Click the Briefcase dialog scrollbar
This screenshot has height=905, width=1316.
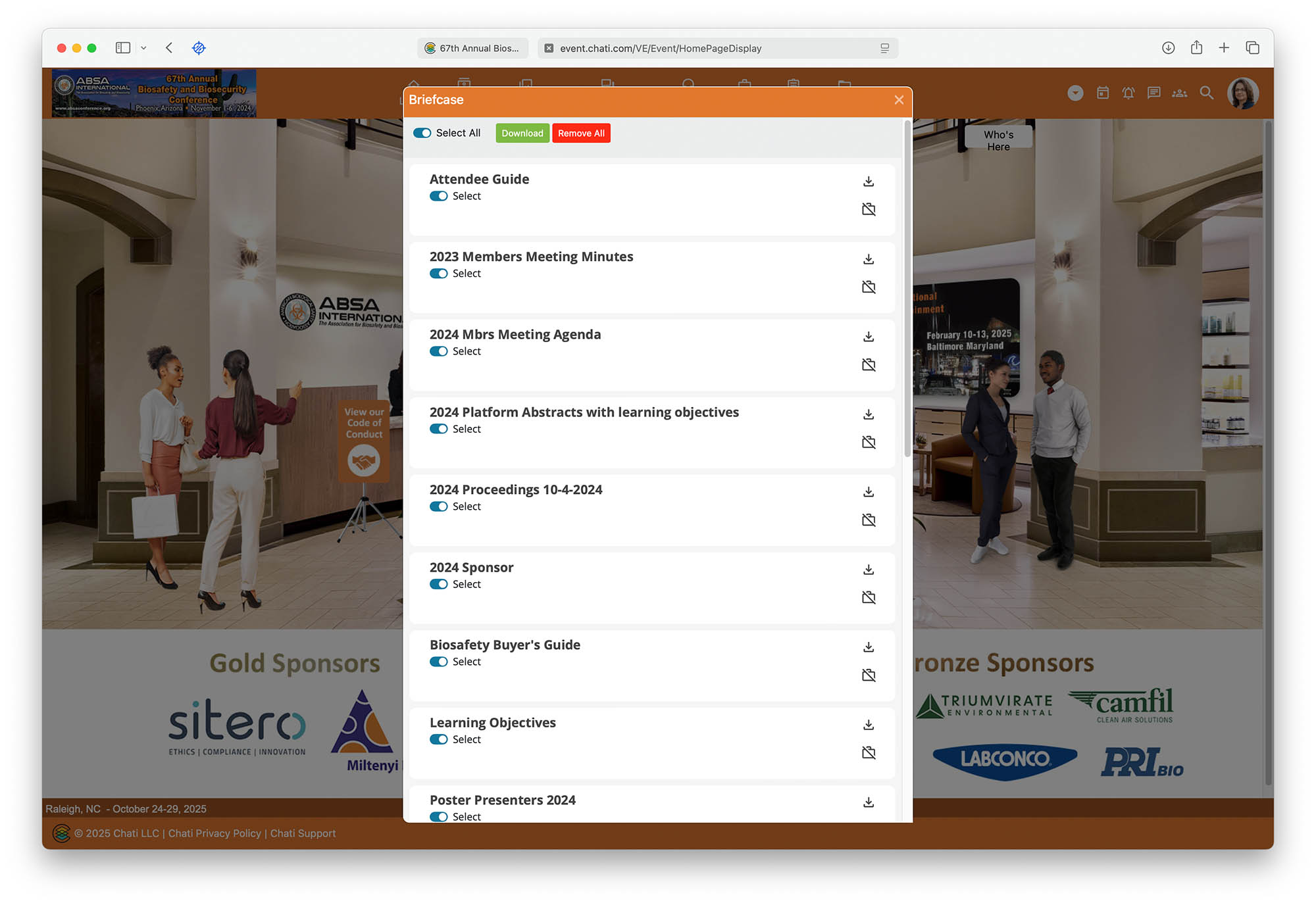point(907,289)
